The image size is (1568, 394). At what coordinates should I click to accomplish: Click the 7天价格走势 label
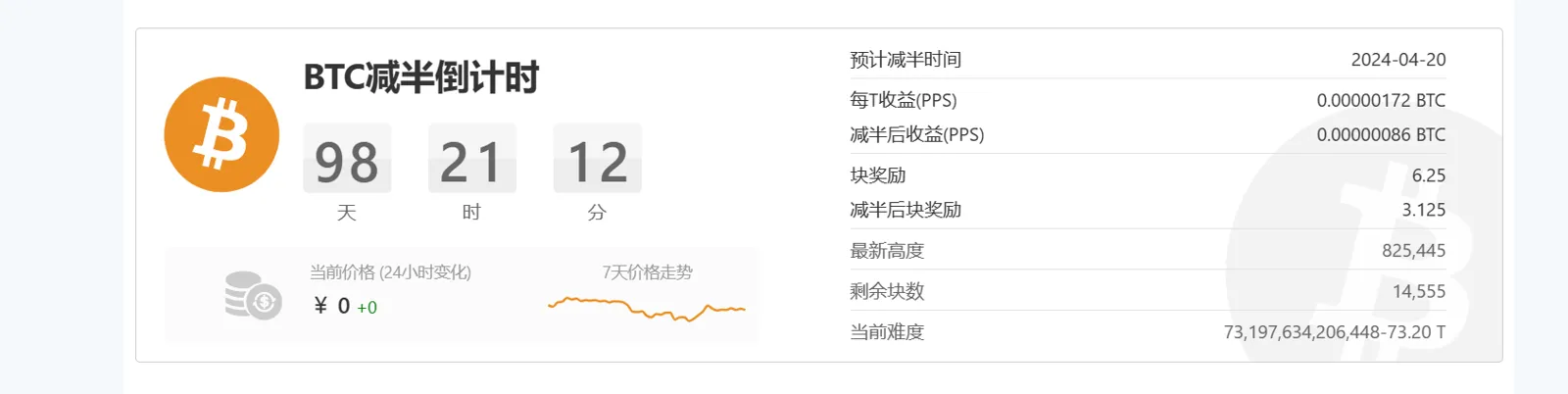[647, 272]
